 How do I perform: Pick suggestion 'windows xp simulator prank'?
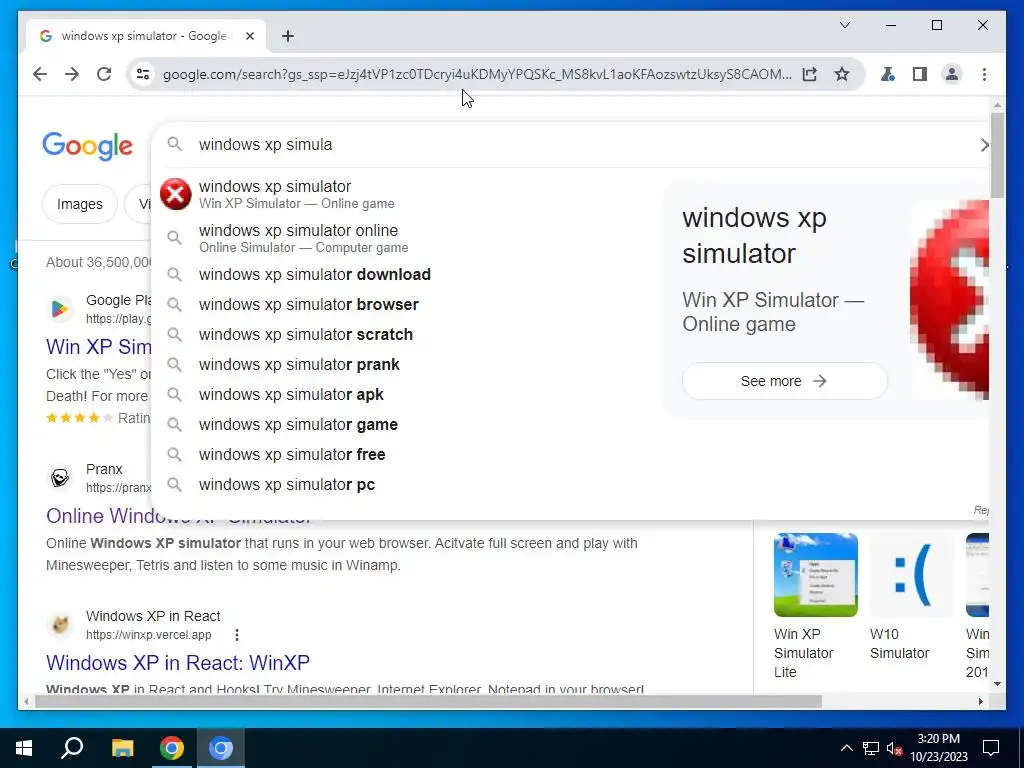click(405, 364)
